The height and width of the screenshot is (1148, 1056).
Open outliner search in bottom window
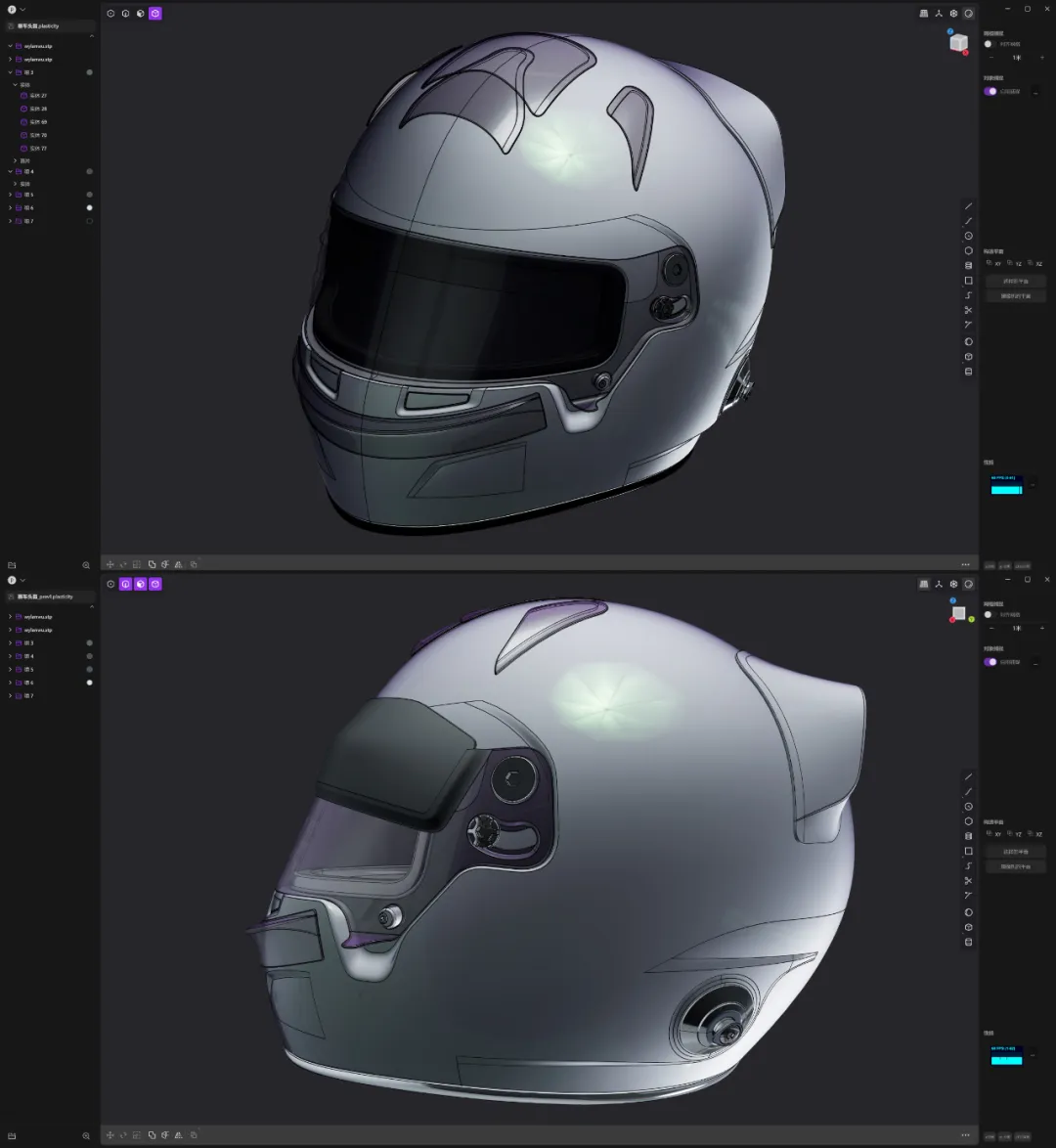pos(86,1135)
